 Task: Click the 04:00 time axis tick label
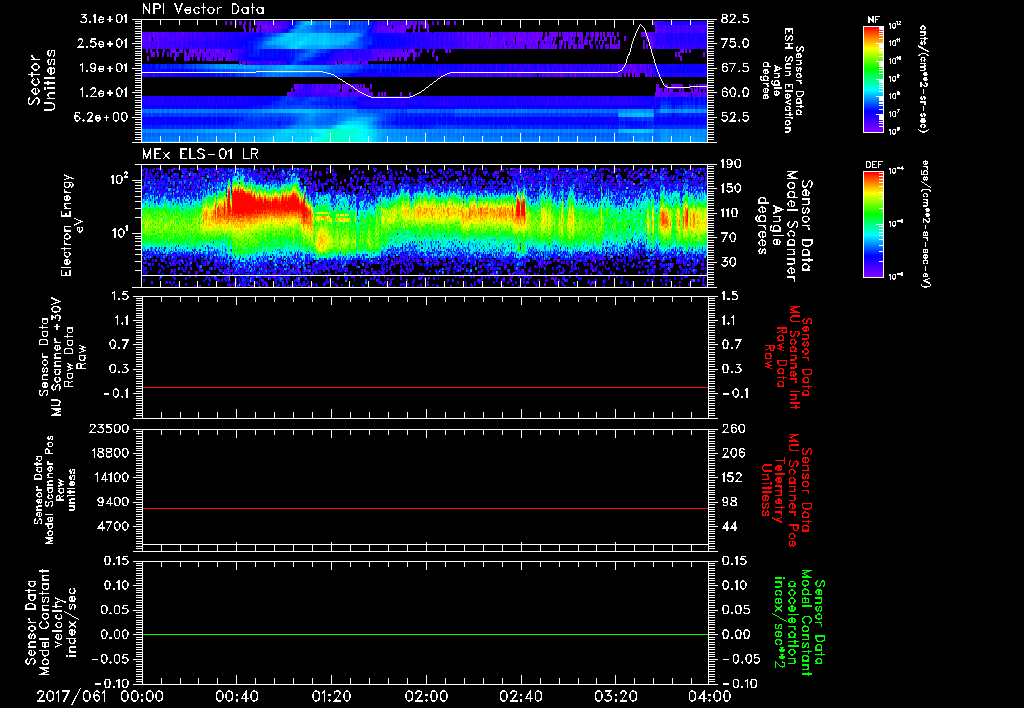click(x=708, y=695)
